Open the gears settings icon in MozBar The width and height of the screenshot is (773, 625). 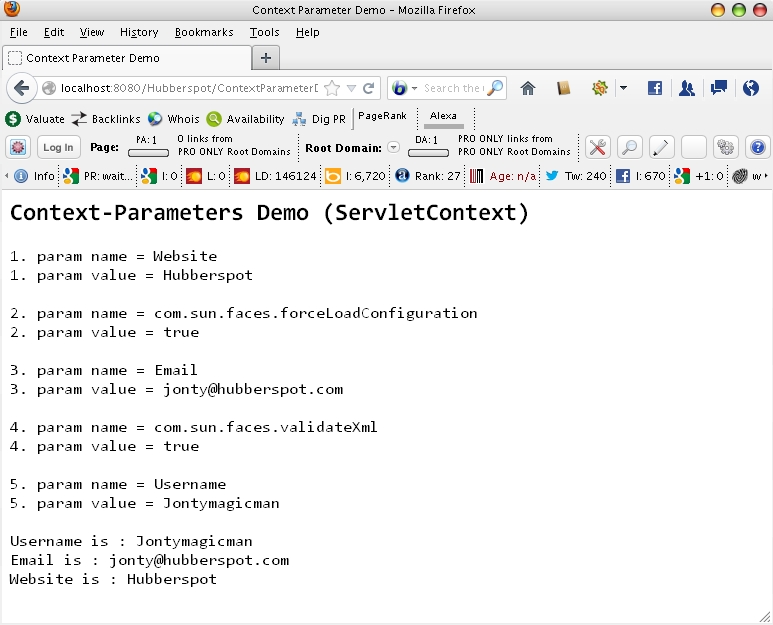[726, 147]
